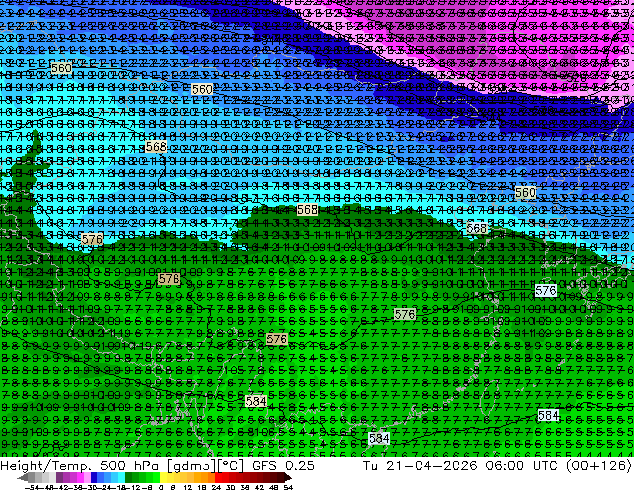
Task: Click the gray left arrow end of color scale
Action: point(23,477)
